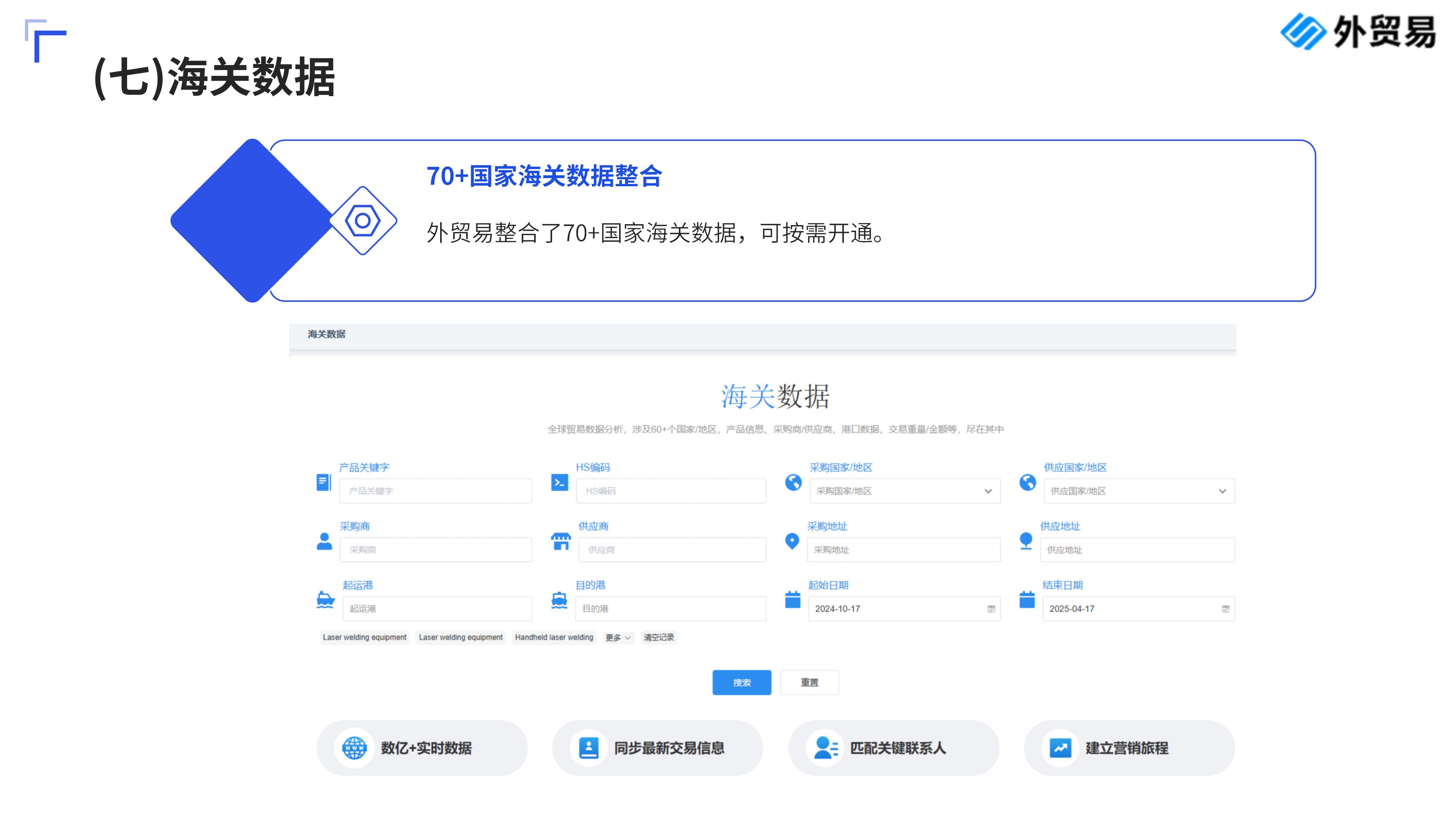The image size is (1456, 819).
Task: Click the 供应地址 map marker icon
Action: (1026, 541)
